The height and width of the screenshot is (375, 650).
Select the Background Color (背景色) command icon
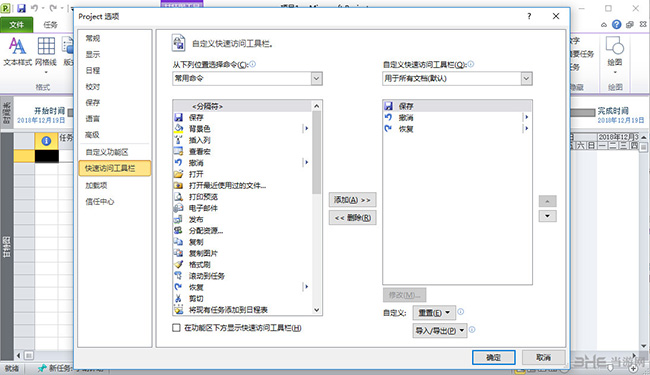point(179,129)
